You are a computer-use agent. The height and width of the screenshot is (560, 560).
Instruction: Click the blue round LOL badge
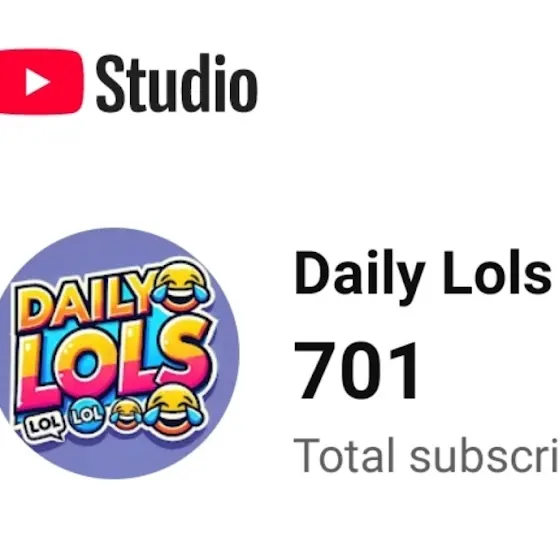[x=87, y=415]
